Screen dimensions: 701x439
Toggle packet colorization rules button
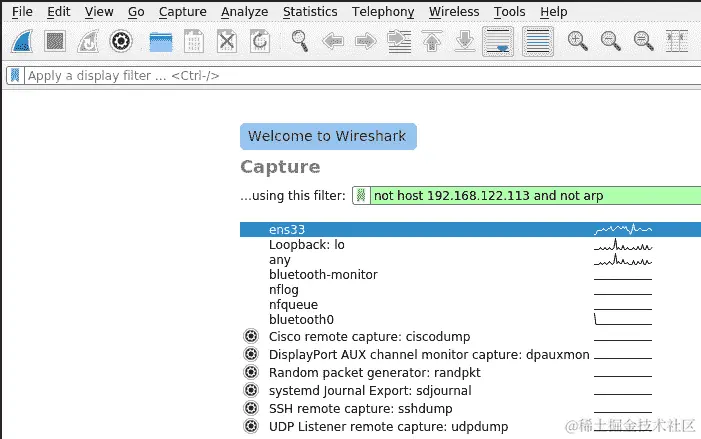click(538, 42)
